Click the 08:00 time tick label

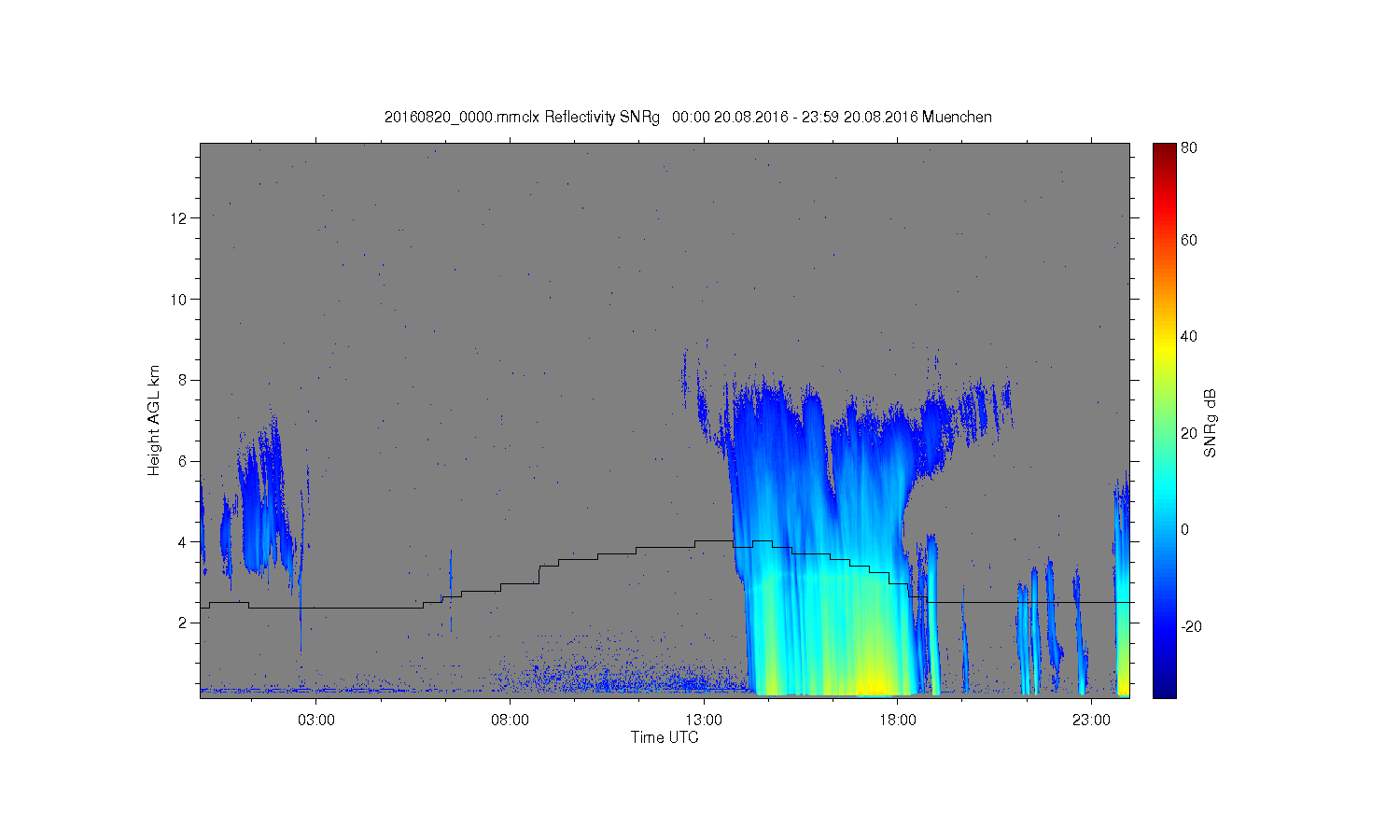coord(510,721)
